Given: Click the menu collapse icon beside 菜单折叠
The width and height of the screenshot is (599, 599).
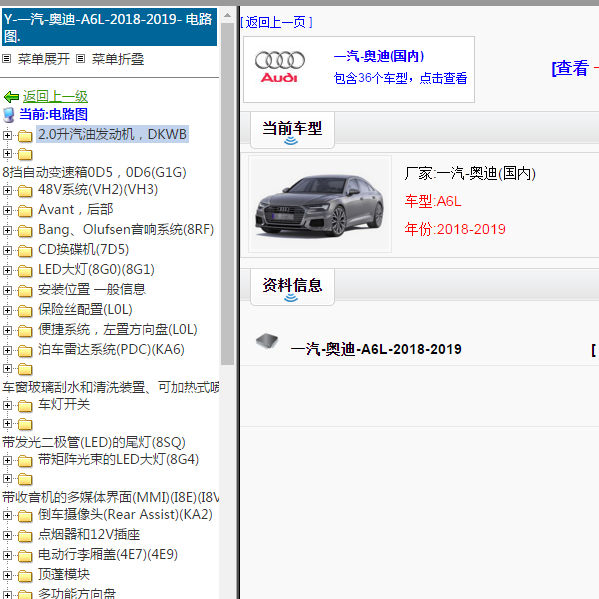Looking at the screenshot, I should point(80,58).
